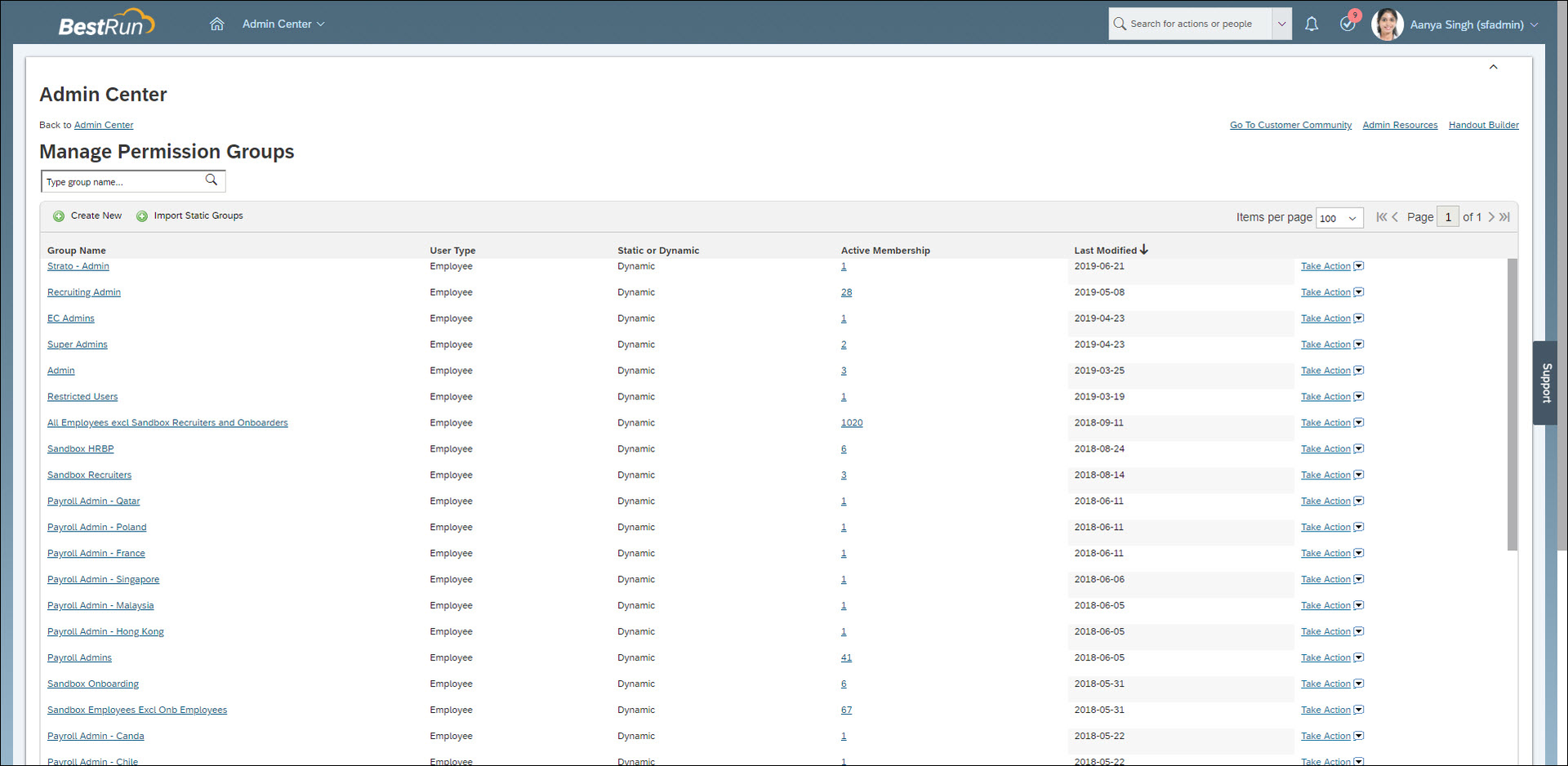Screen dimensions: 1568x766
Task: Click the home icon in header
Action: coord(216,24)
